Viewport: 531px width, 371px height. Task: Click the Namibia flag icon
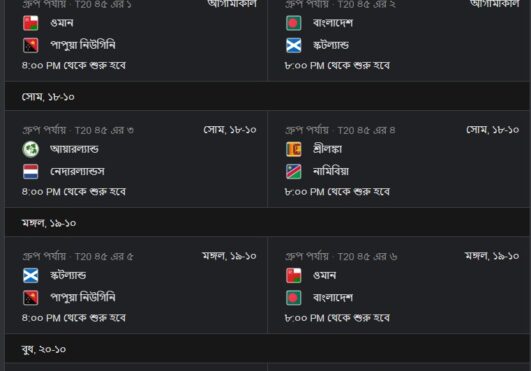click(x=293, y=172)
